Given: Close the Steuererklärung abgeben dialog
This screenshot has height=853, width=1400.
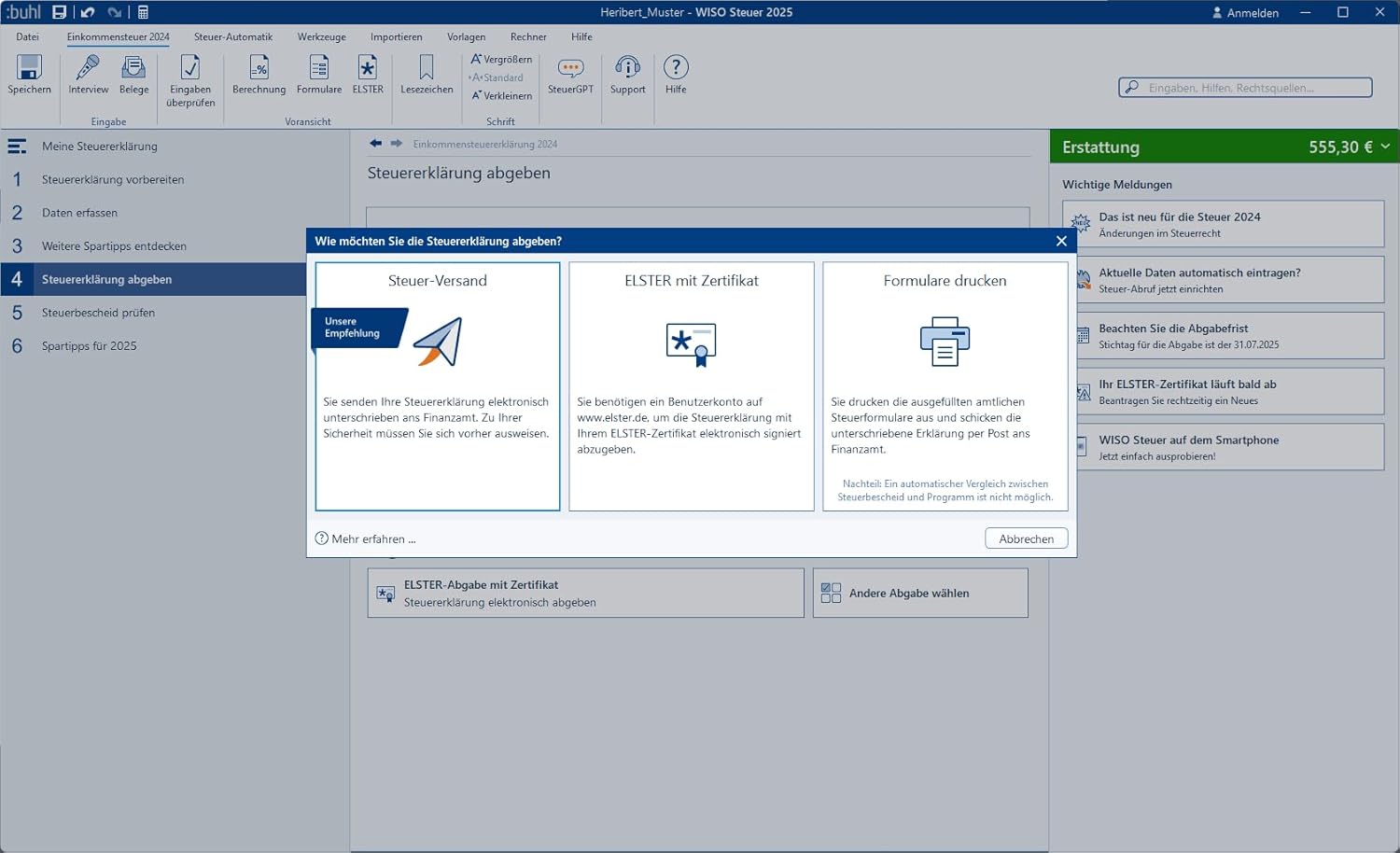Looking at the screenshot, I should pos(1061,241).
